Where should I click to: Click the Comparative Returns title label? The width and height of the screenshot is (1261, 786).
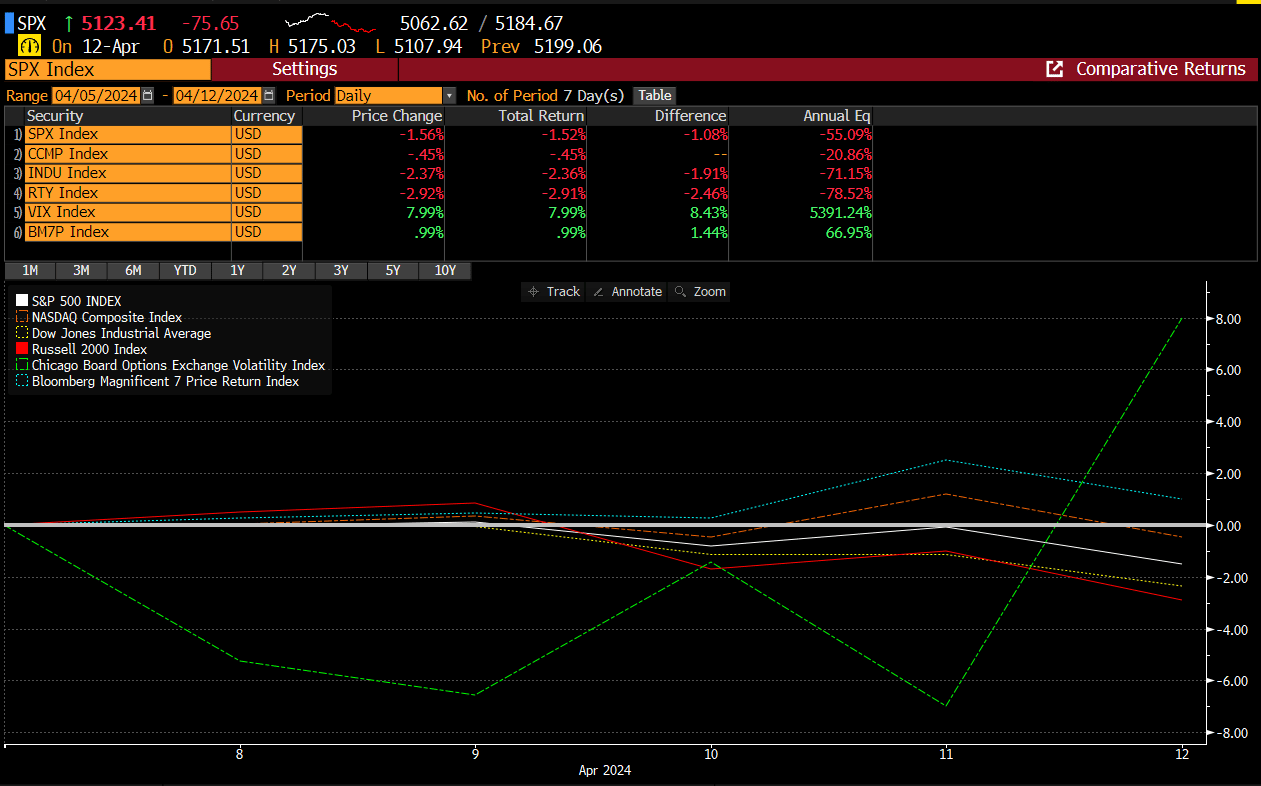click(1160, 69)
